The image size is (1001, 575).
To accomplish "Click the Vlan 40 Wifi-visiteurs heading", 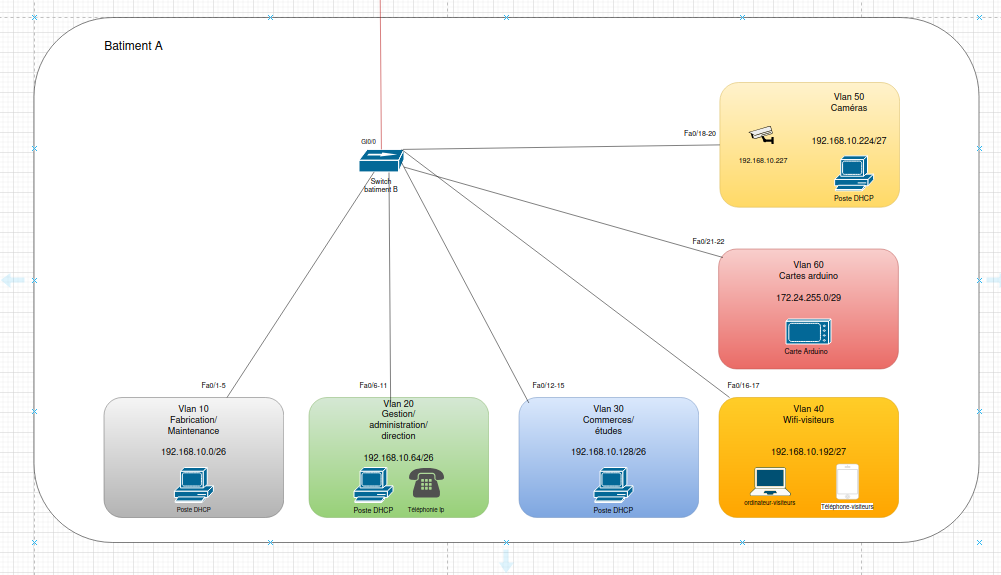I will point(808,414).
